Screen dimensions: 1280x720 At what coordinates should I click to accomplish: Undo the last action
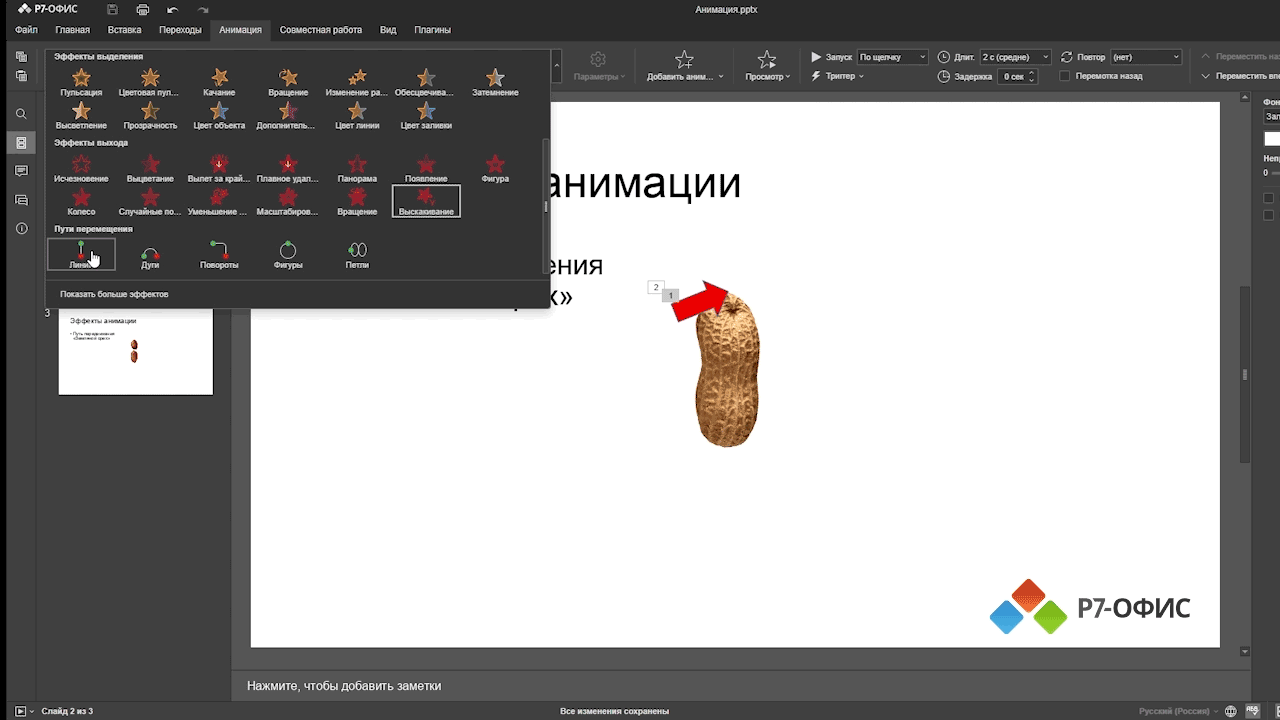[172, 9]
